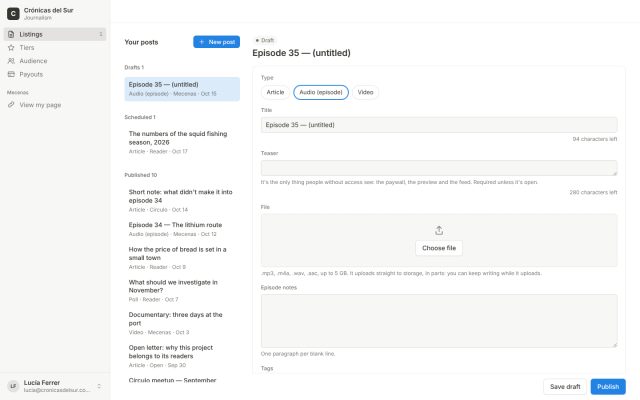
Task: Click the New post button
Action: (216, 42)
